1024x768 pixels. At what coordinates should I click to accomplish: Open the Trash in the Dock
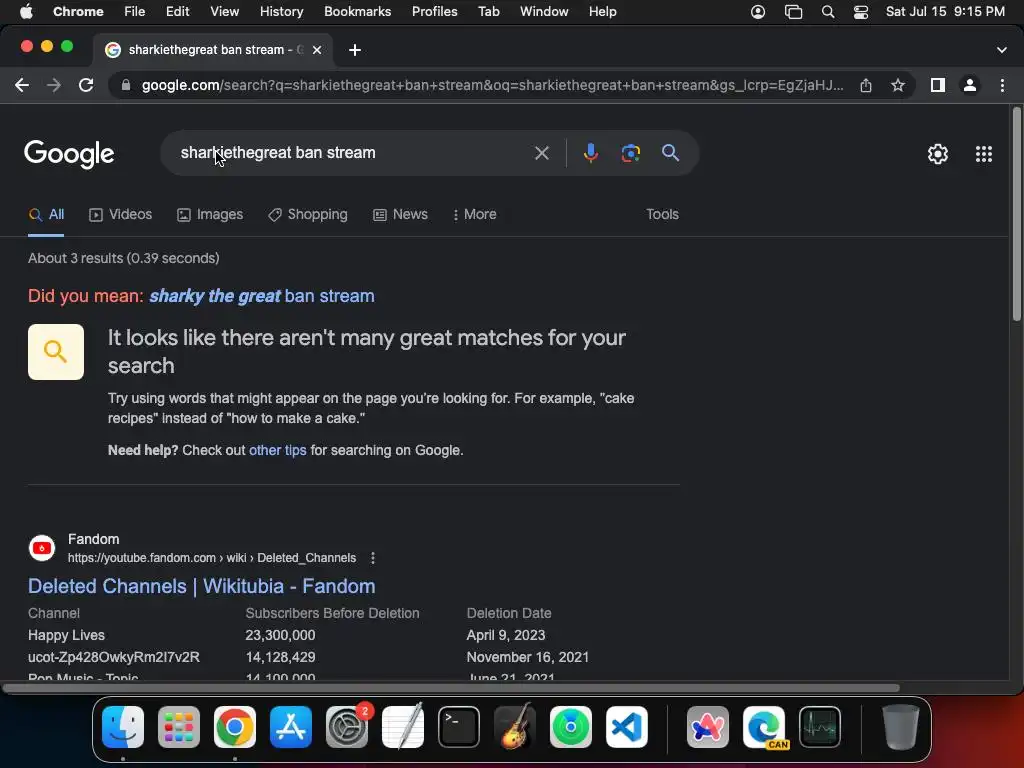901,727
